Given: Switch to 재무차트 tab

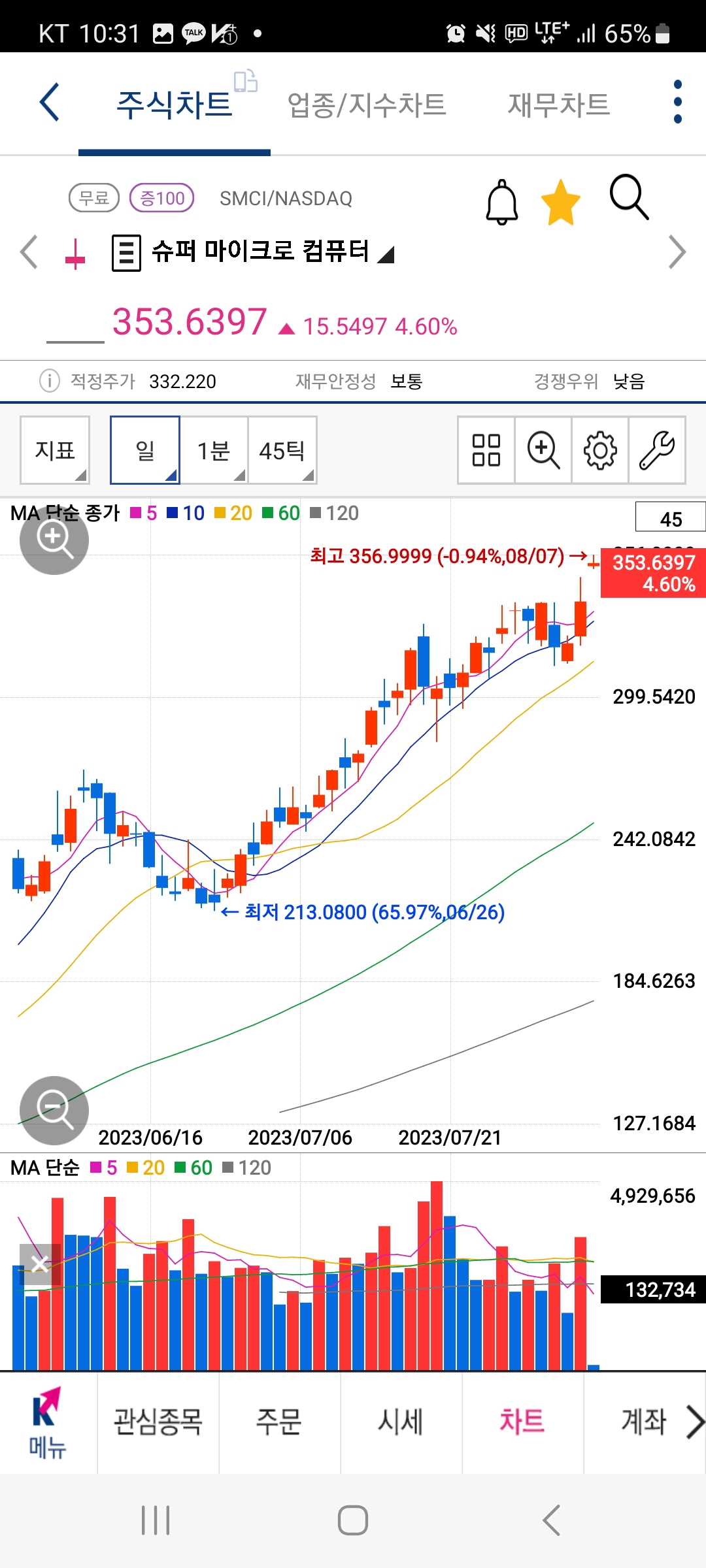Looking at the screenshot, I should point(559,105).
